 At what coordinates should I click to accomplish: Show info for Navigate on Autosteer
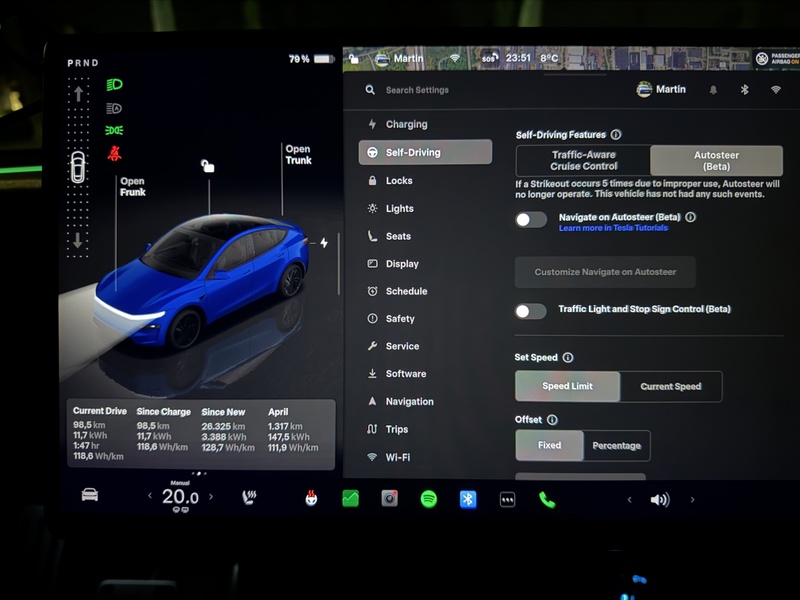tap(690, 217)
